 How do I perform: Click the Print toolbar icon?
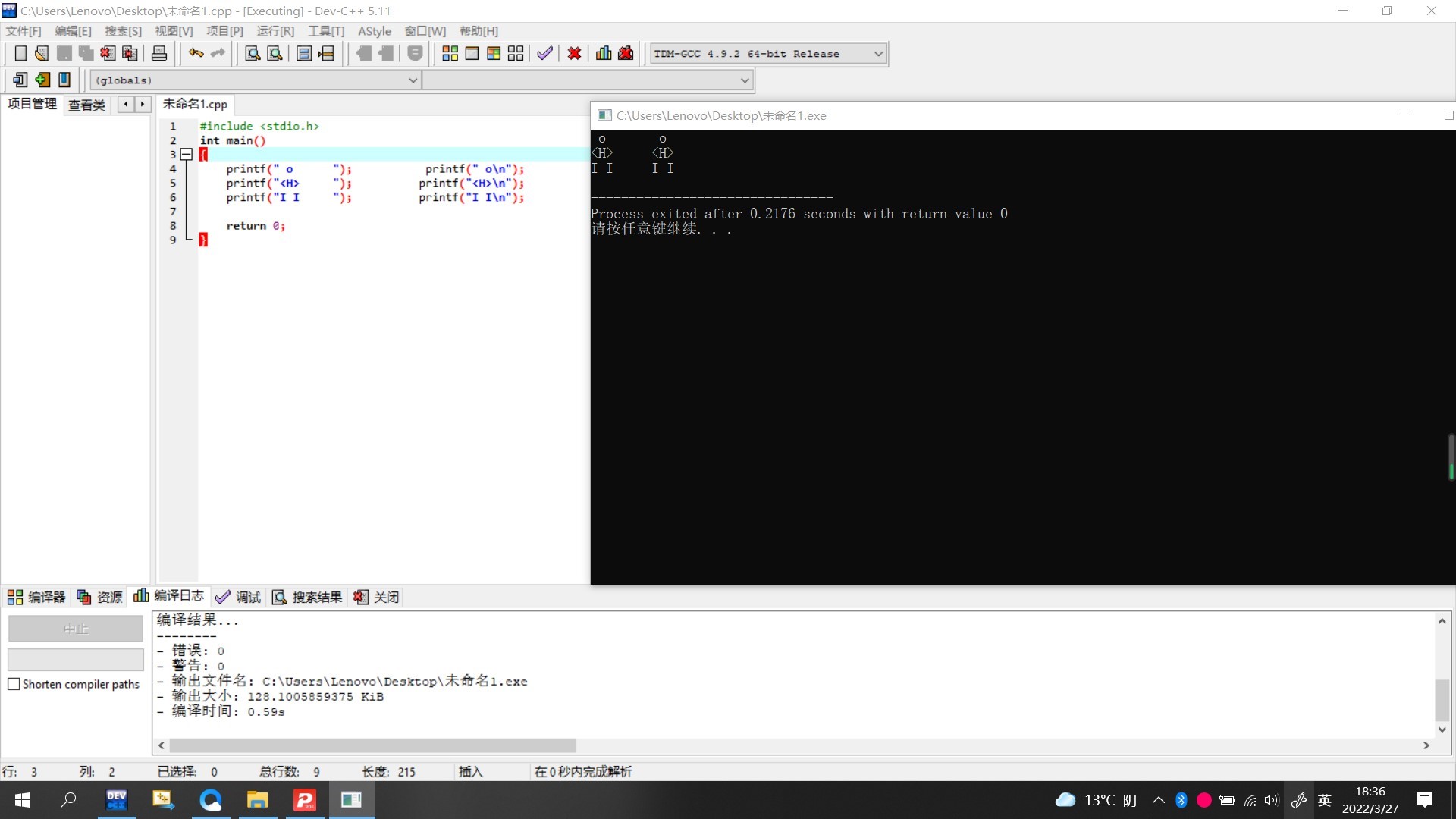coord(159,53)
